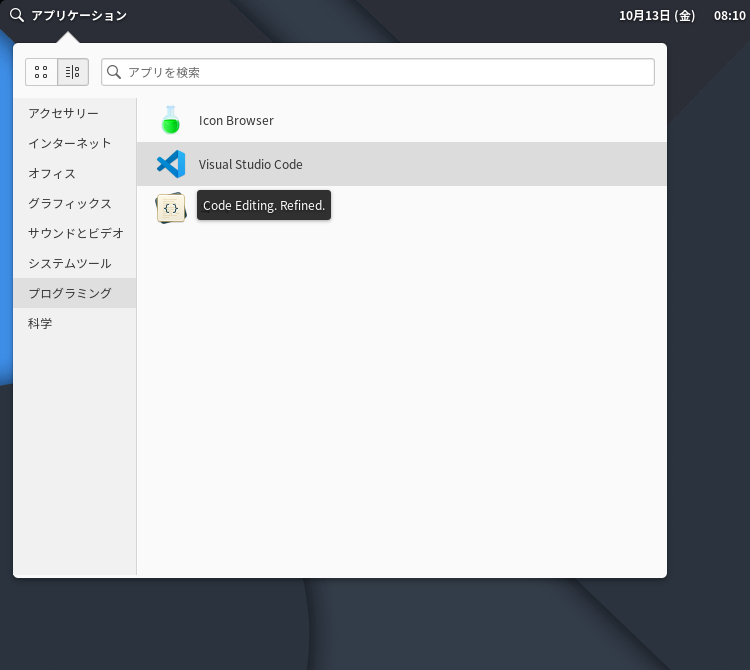Screen dimensions: 750x670
Task: Select the サウンドとビデオ category
Action: (x=75, y=233)
